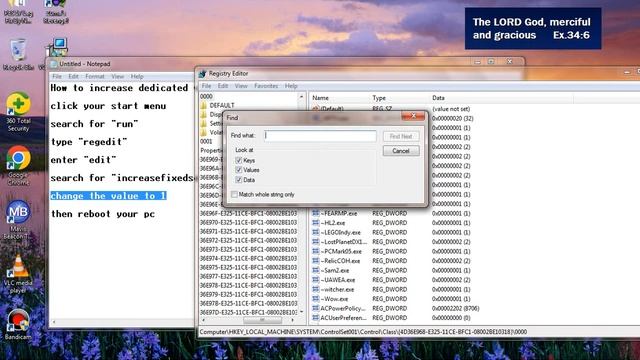The height and width of the screenshot is (360, 640).
Task: Select tree key 36E977-E325-11CE-BFC1
Action: click(248, 276)
